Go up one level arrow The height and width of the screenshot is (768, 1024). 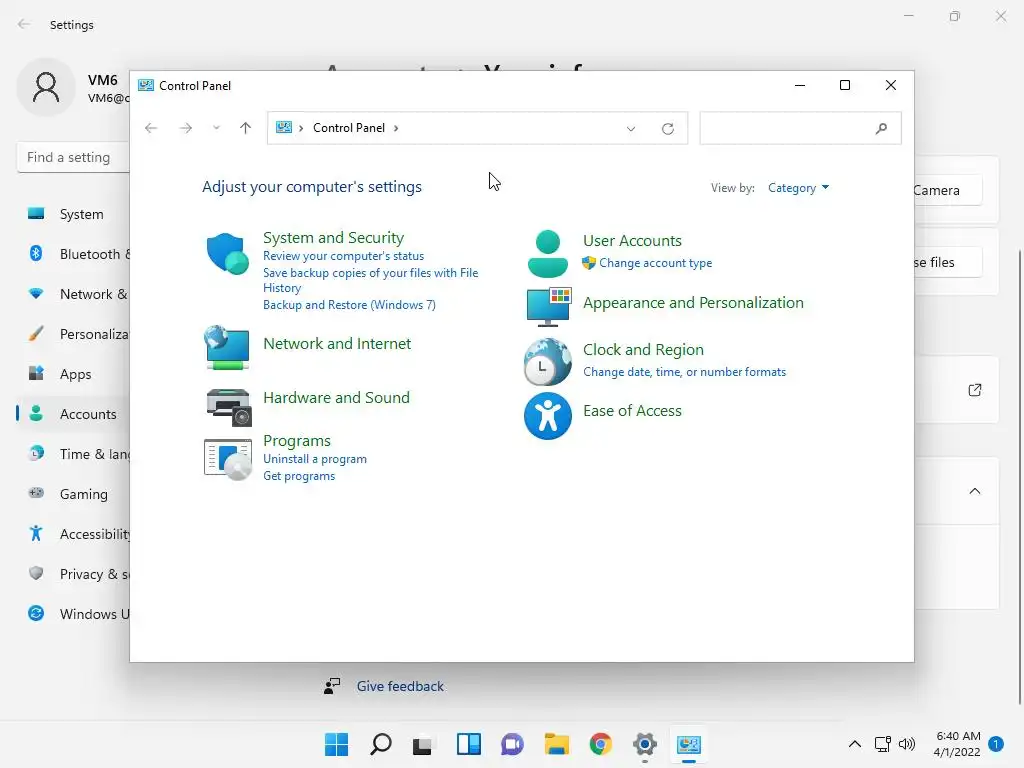(246, 128)
